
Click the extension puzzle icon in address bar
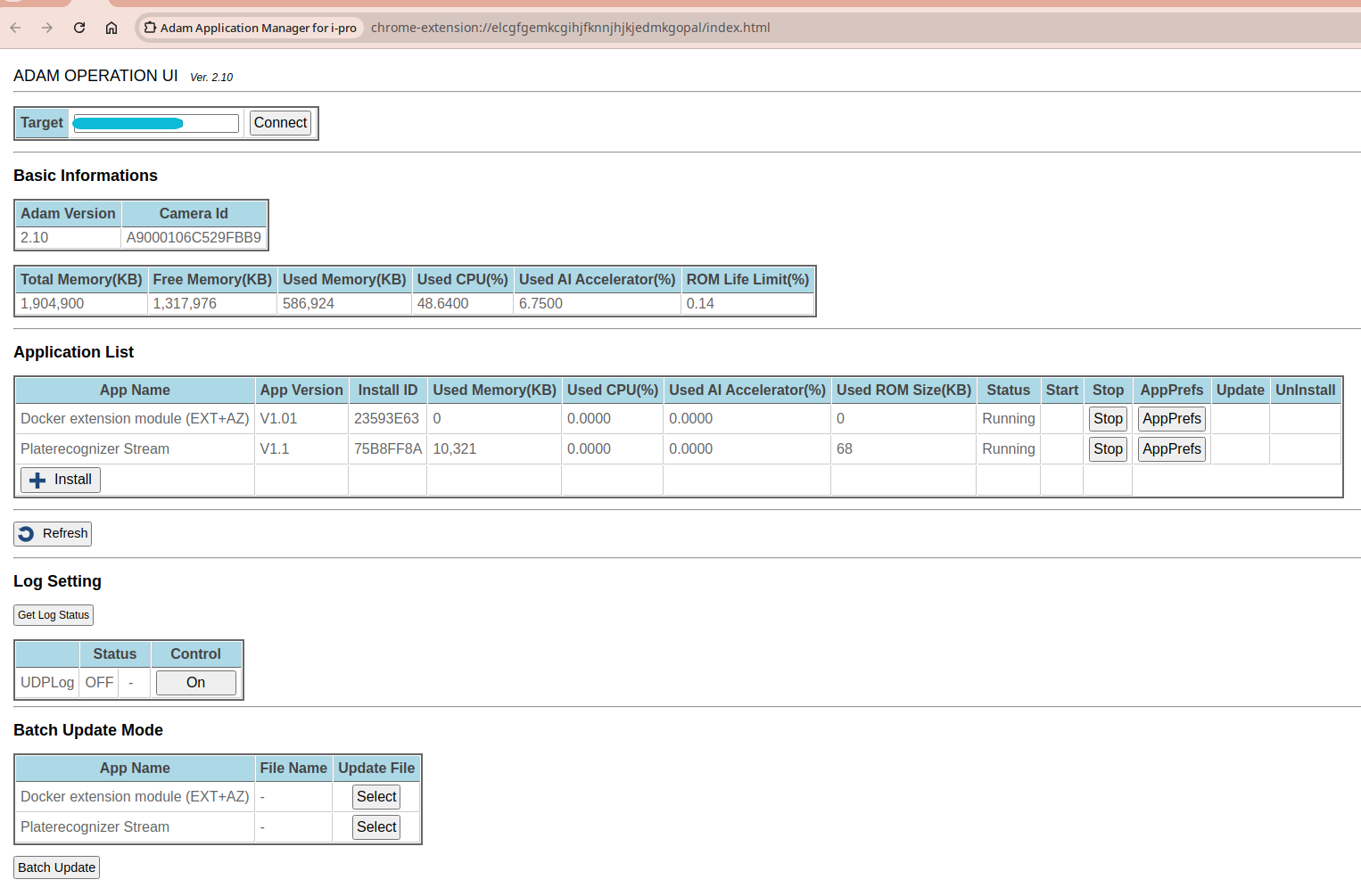[x=150, y=28]
